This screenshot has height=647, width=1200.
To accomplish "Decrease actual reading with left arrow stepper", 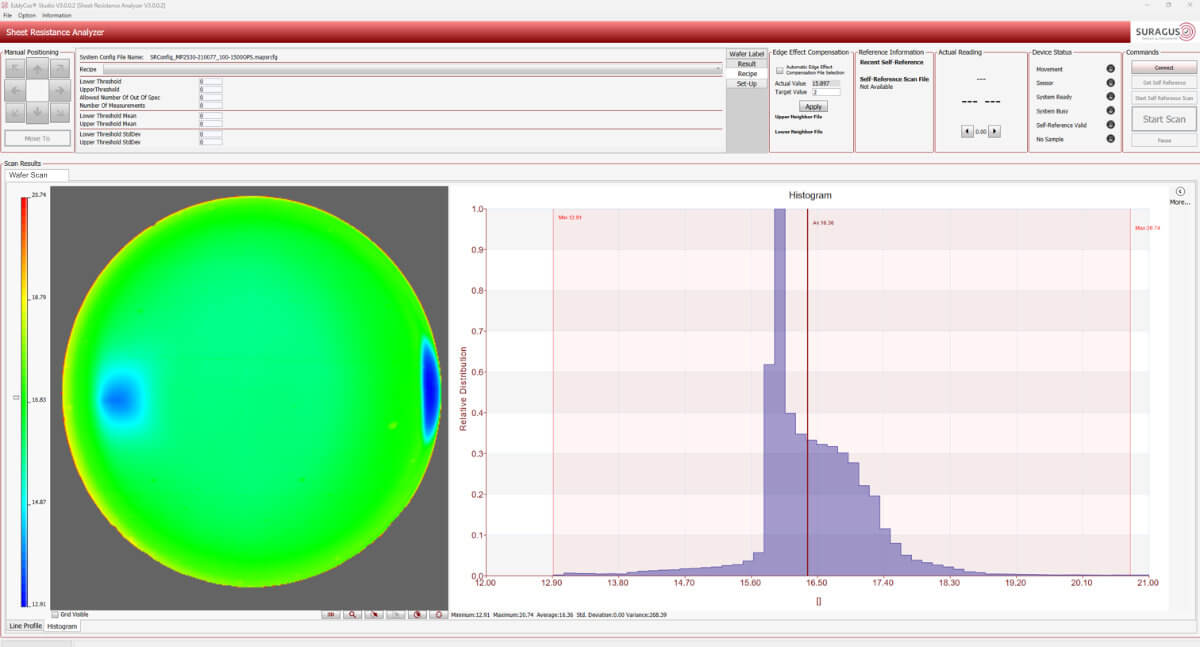I will coord(967,131).
